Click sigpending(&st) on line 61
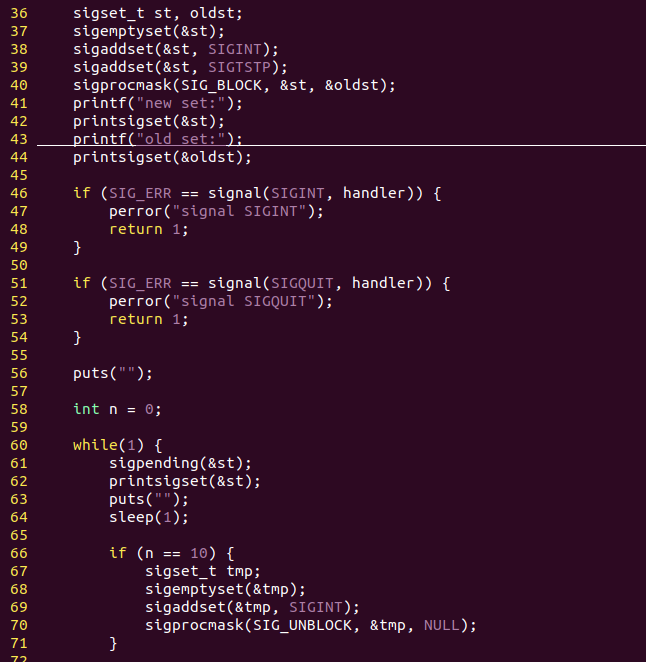Screen dimensions: 646x662 pyautogui.click(x=180, y=463)
